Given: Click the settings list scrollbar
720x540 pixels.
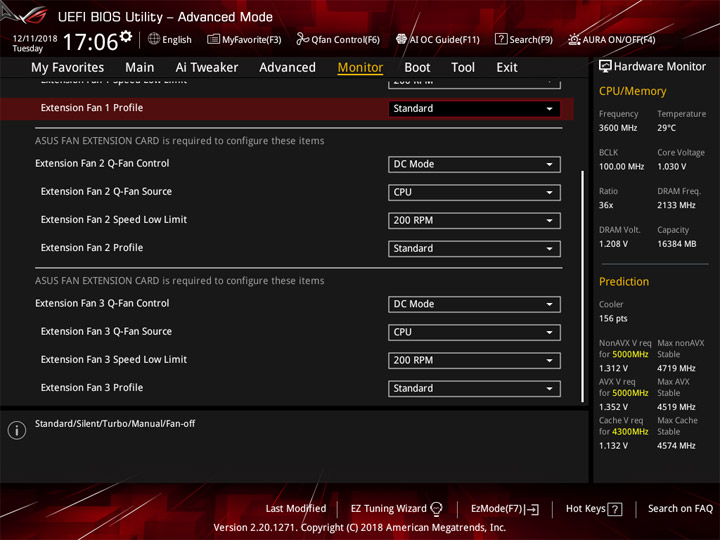Looking at the screenshot, I should pos(583,286).
